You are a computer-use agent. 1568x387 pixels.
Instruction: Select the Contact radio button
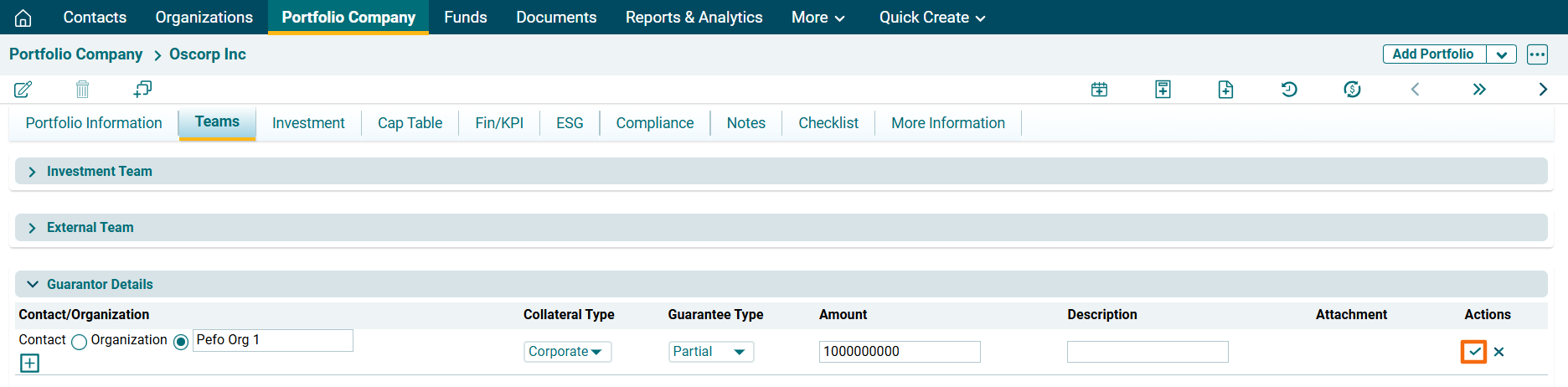80,342
